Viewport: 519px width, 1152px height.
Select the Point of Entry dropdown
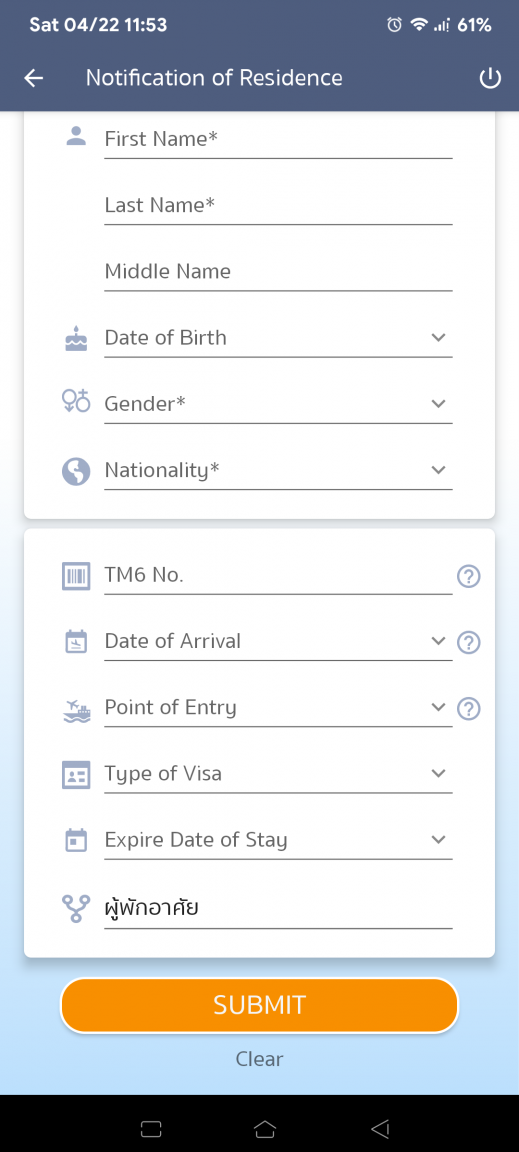[x=278, y=708]
